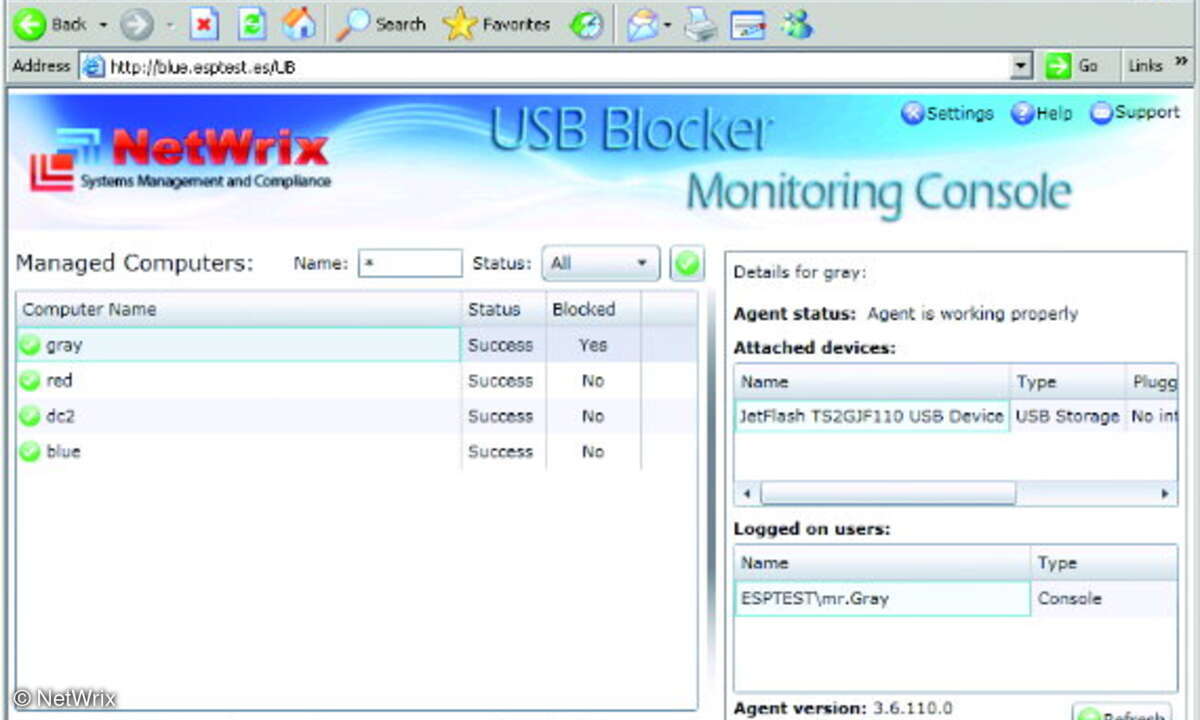Viewport: 1200px width, 720px height.
Task: Open the Back button history dropdown arrow
Action: 103,25
